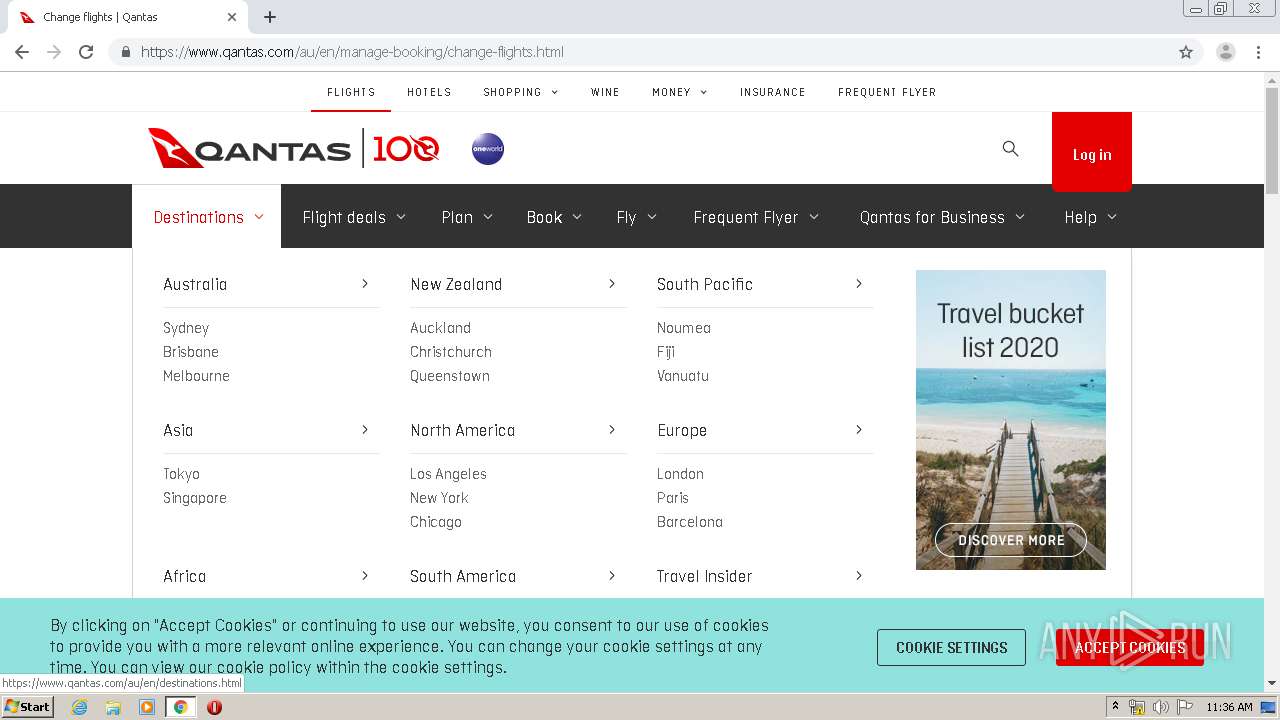Expand the Book menu
Viewport: 1280px width, 720px height.
point(555,217)
